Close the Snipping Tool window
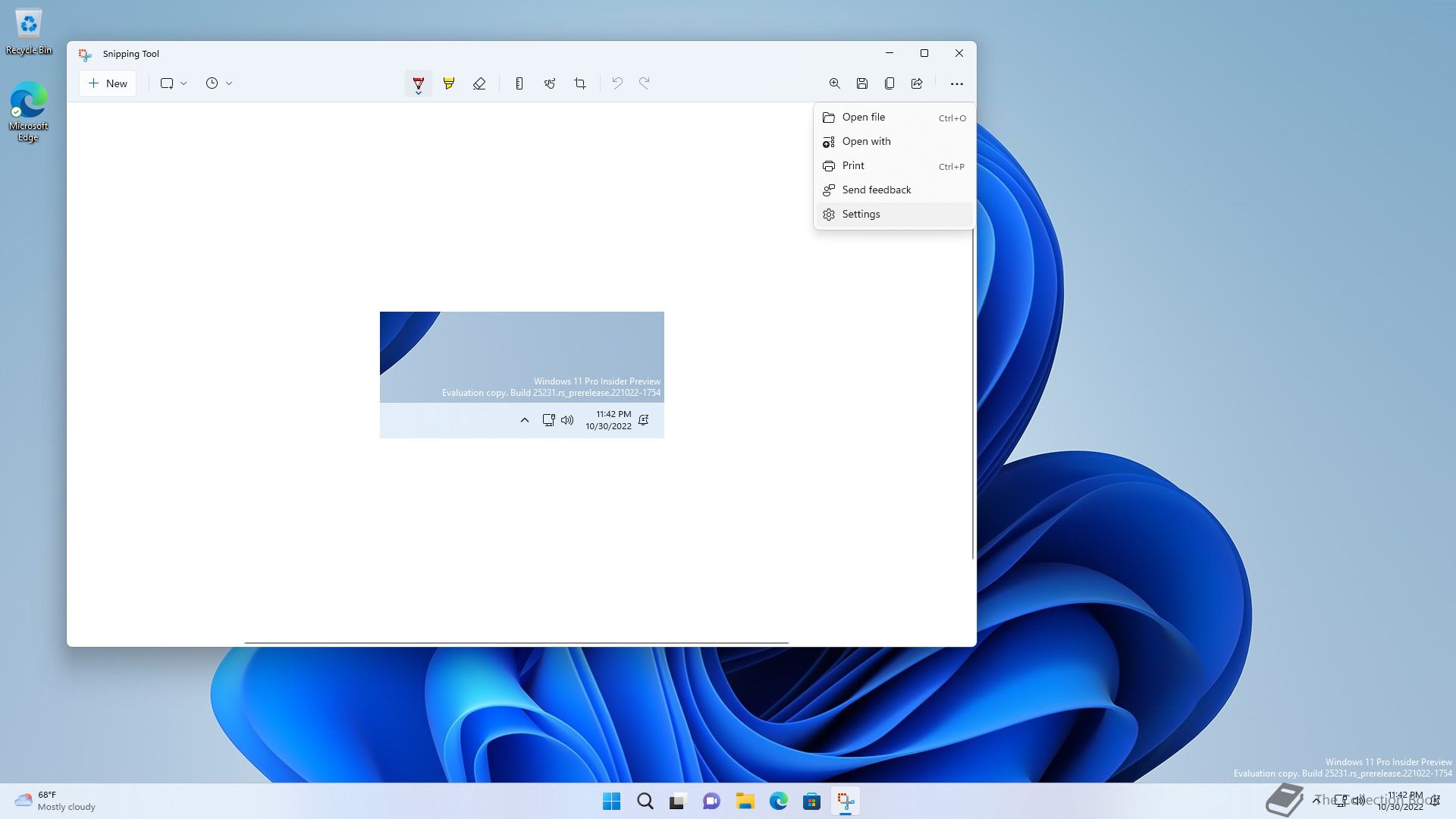The width and height of the screenshot is (1456, 819). [x=959, y=53]
